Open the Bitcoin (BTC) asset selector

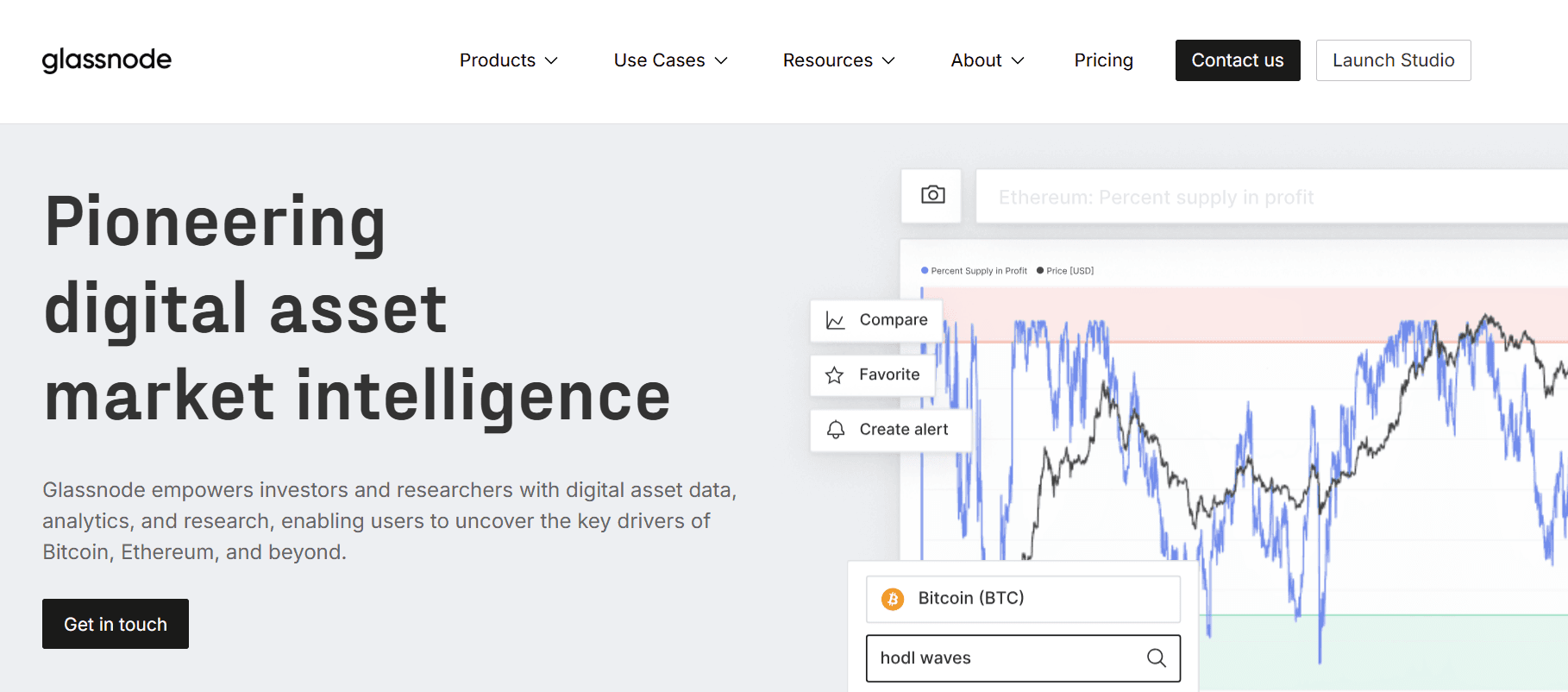pyautogui.click(x=1023, y=599)
